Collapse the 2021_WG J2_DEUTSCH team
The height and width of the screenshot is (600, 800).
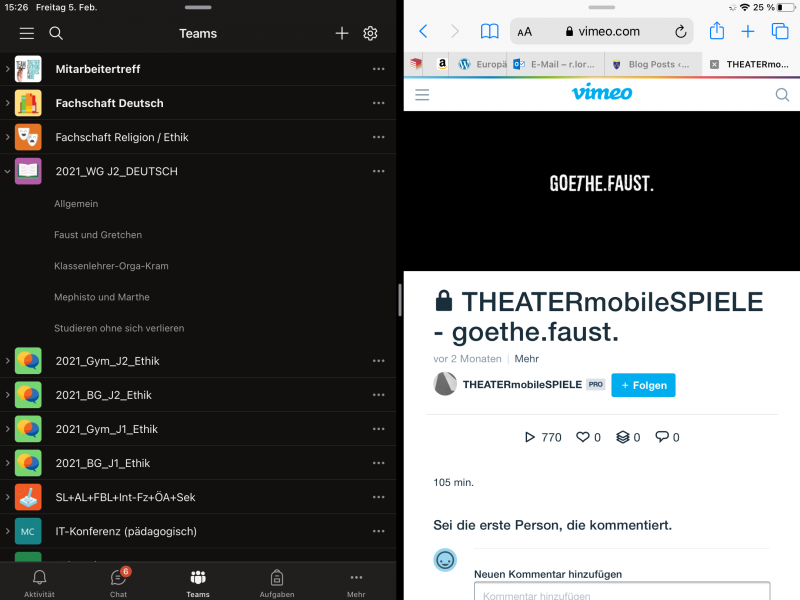pyautogui.click(x=7, y=171)
